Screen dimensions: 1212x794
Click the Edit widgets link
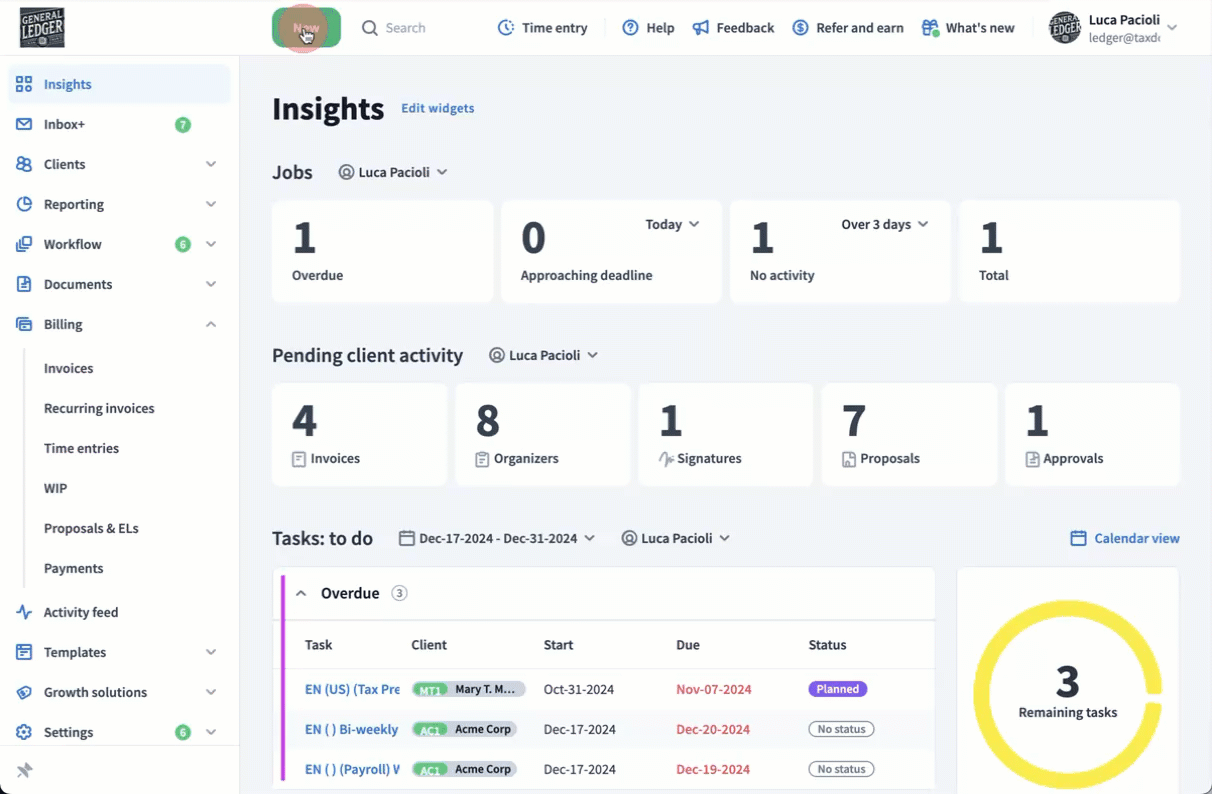pos(438,108)
